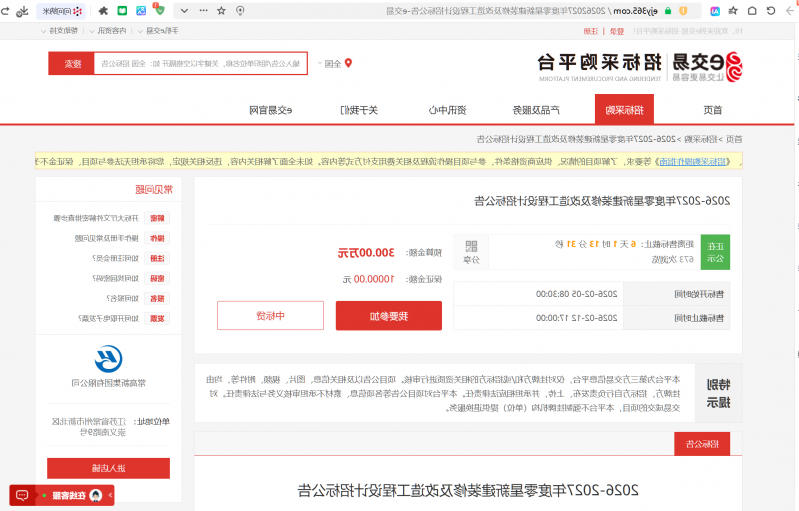Click the circular undo-arrow button in toolbar
Viewport: 799px width, 511px height.
[771, 11]
